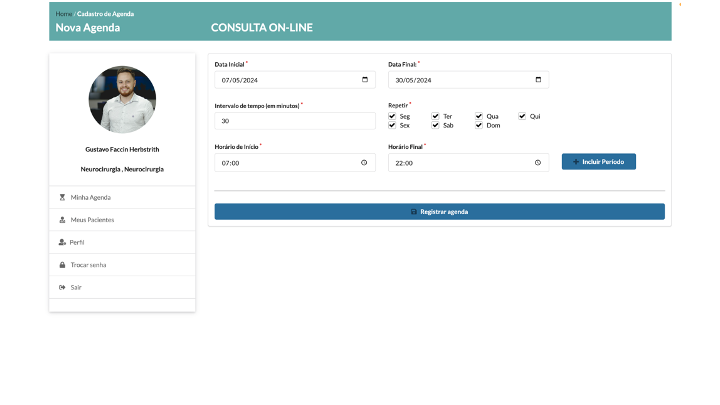Click the people icon beside Meus Pacientes
This screenshot has height=405, width=720.
click(x=62, y=219)
